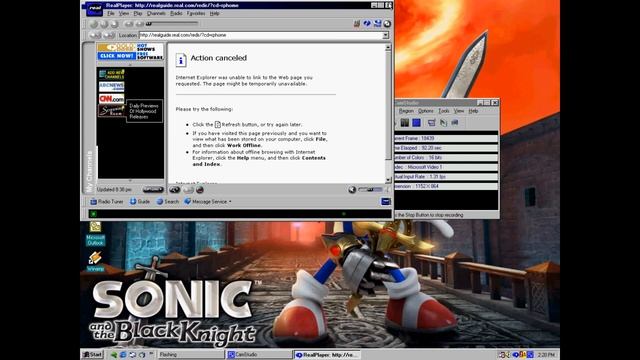Screen dimensions: 640x360
Task: Click the fast-forward button in RealPlayer
Action: click(140, 24)
